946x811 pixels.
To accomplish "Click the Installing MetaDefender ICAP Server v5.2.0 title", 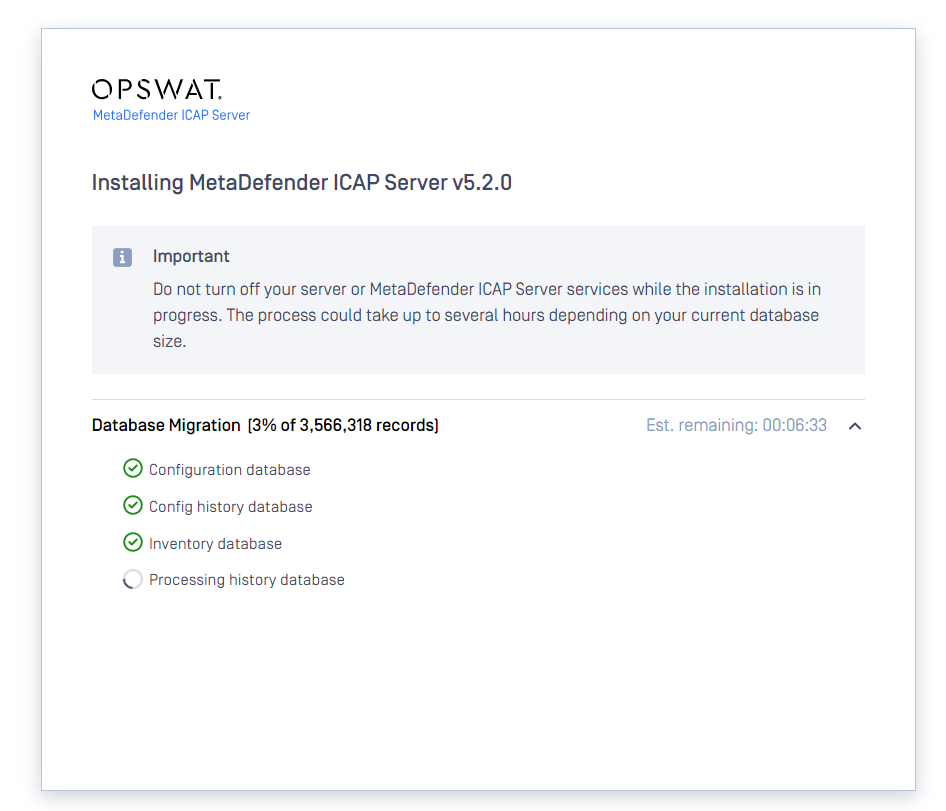I will [x=302, y=183].
